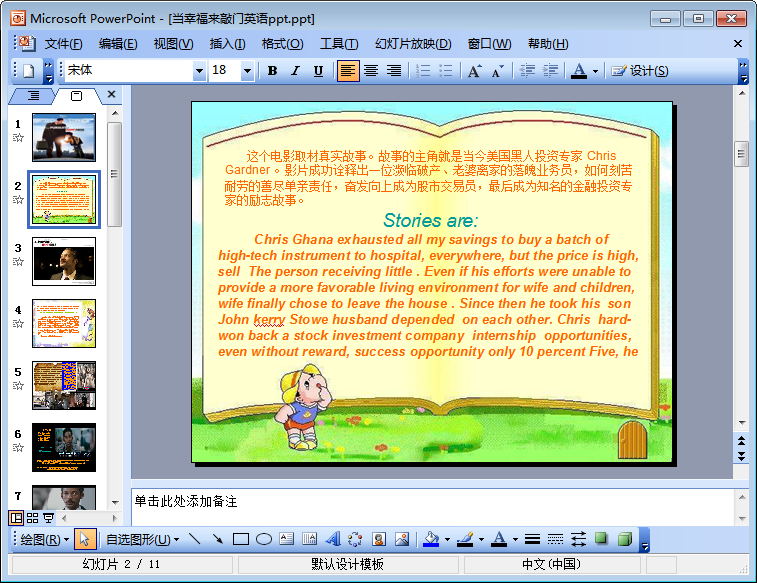
Task: Insert WordArt
Action: coord(333,539)
